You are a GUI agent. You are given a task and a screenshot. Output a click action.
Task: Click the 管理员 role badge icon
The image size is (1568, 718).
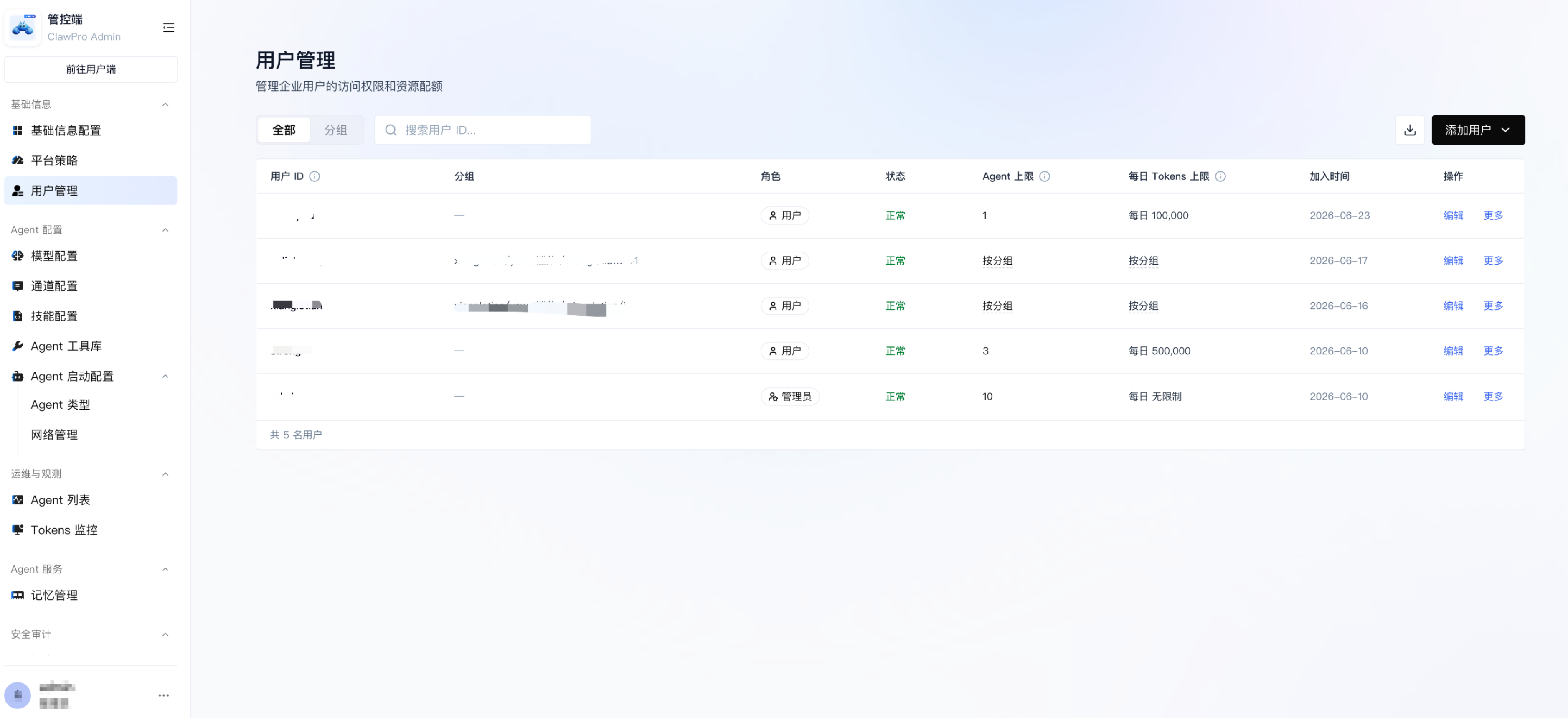(x=773, y=397)
